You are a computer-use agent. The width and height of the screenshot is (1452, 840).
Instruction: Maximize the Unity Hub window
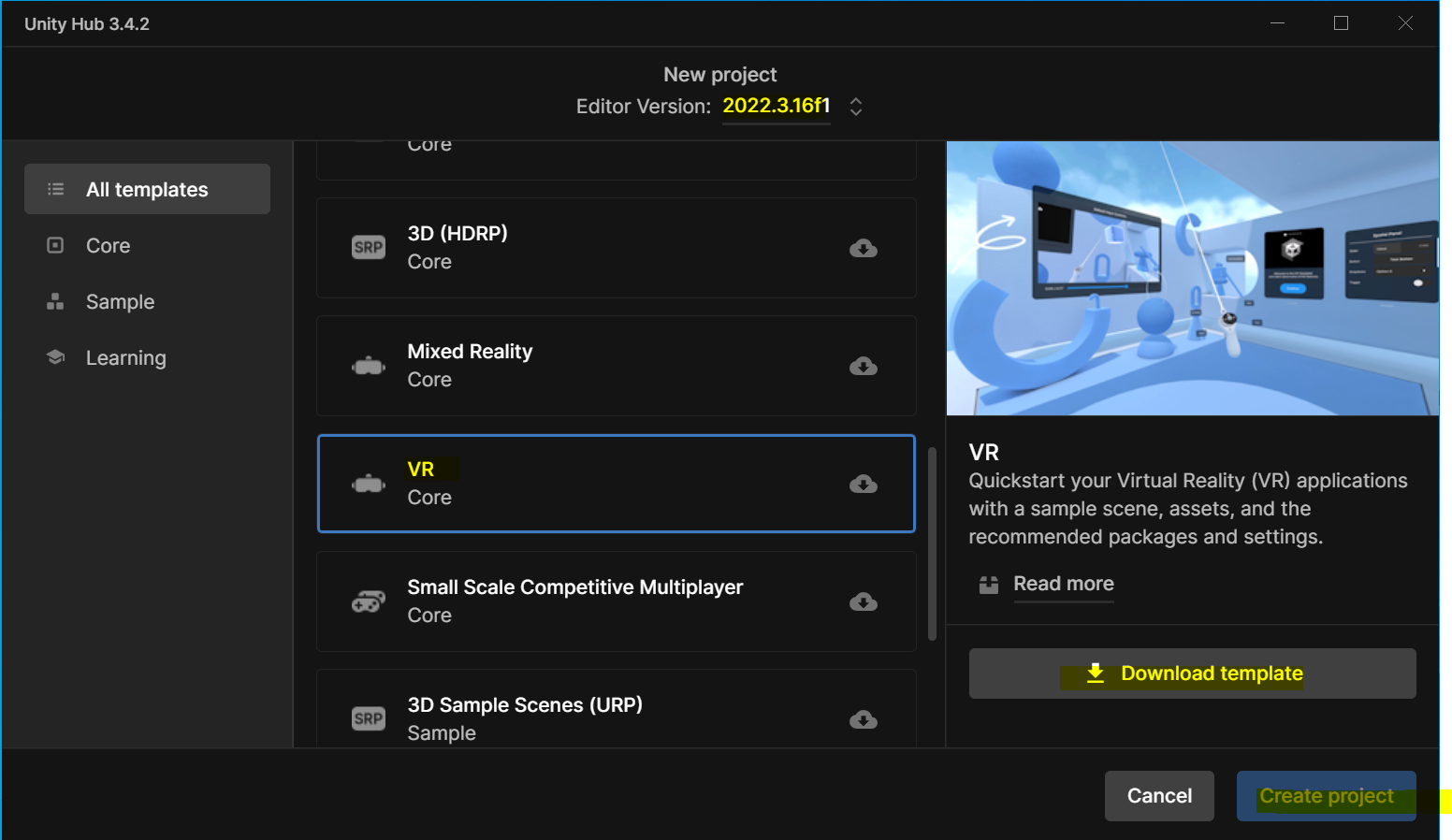click(1341, 23)
